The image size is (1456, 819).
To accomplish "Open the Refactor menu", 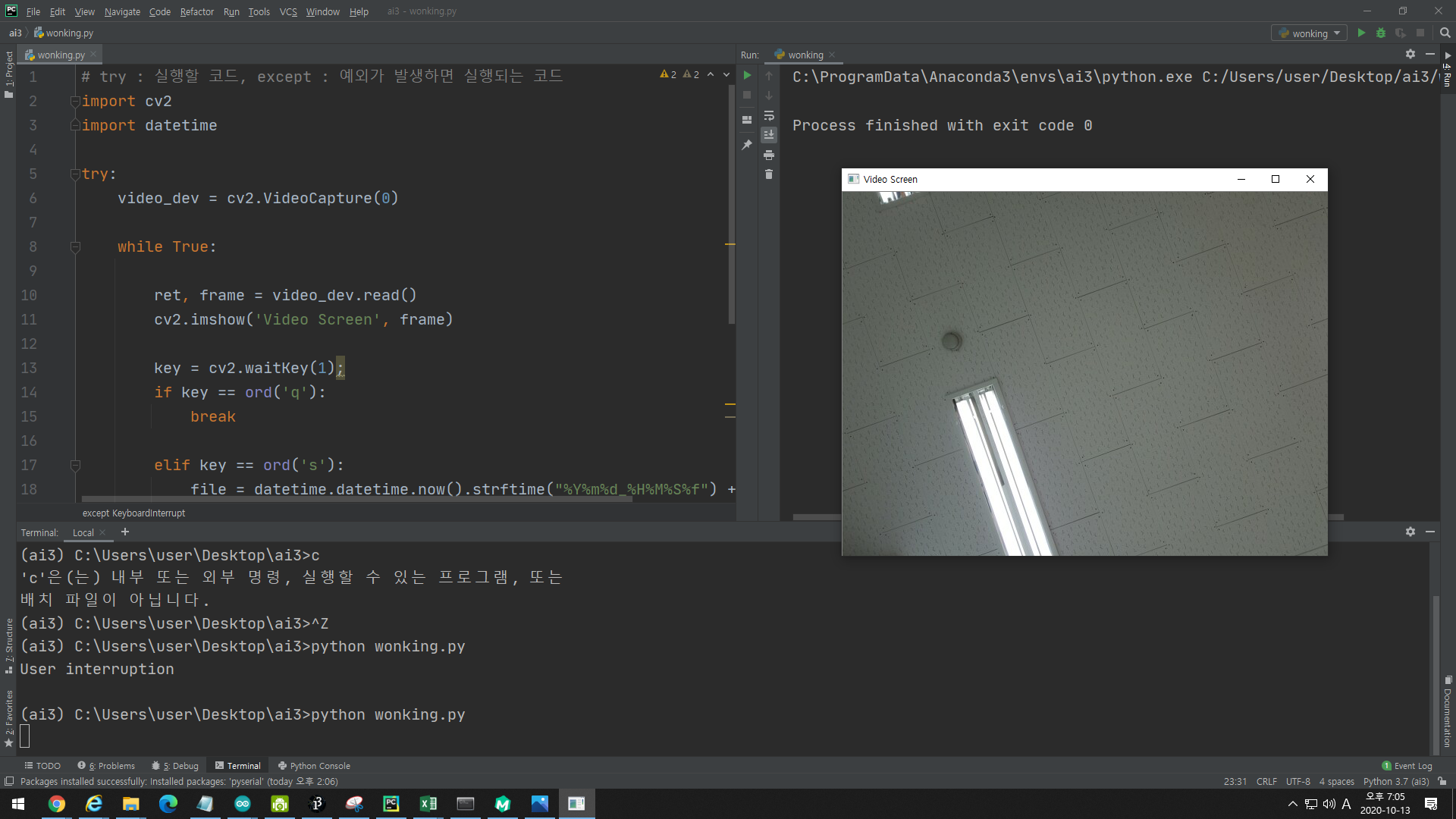I will 196,11.
